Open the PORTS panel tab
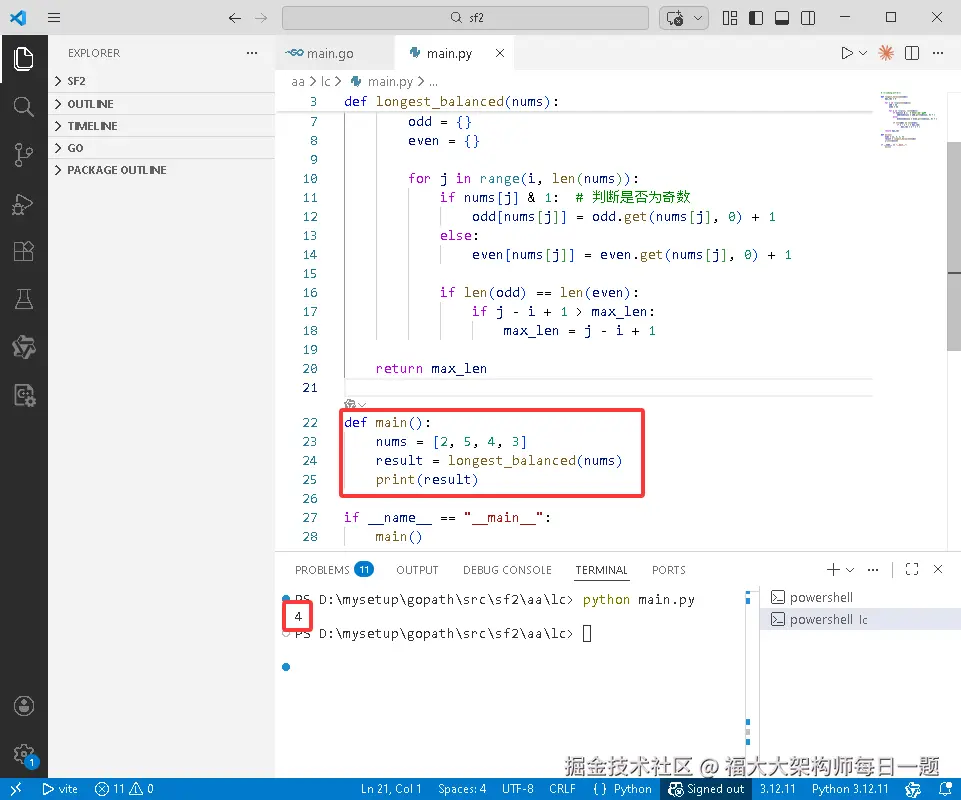Screen dimensions: 961x800 pyautogui.click(x=669, y=570)
